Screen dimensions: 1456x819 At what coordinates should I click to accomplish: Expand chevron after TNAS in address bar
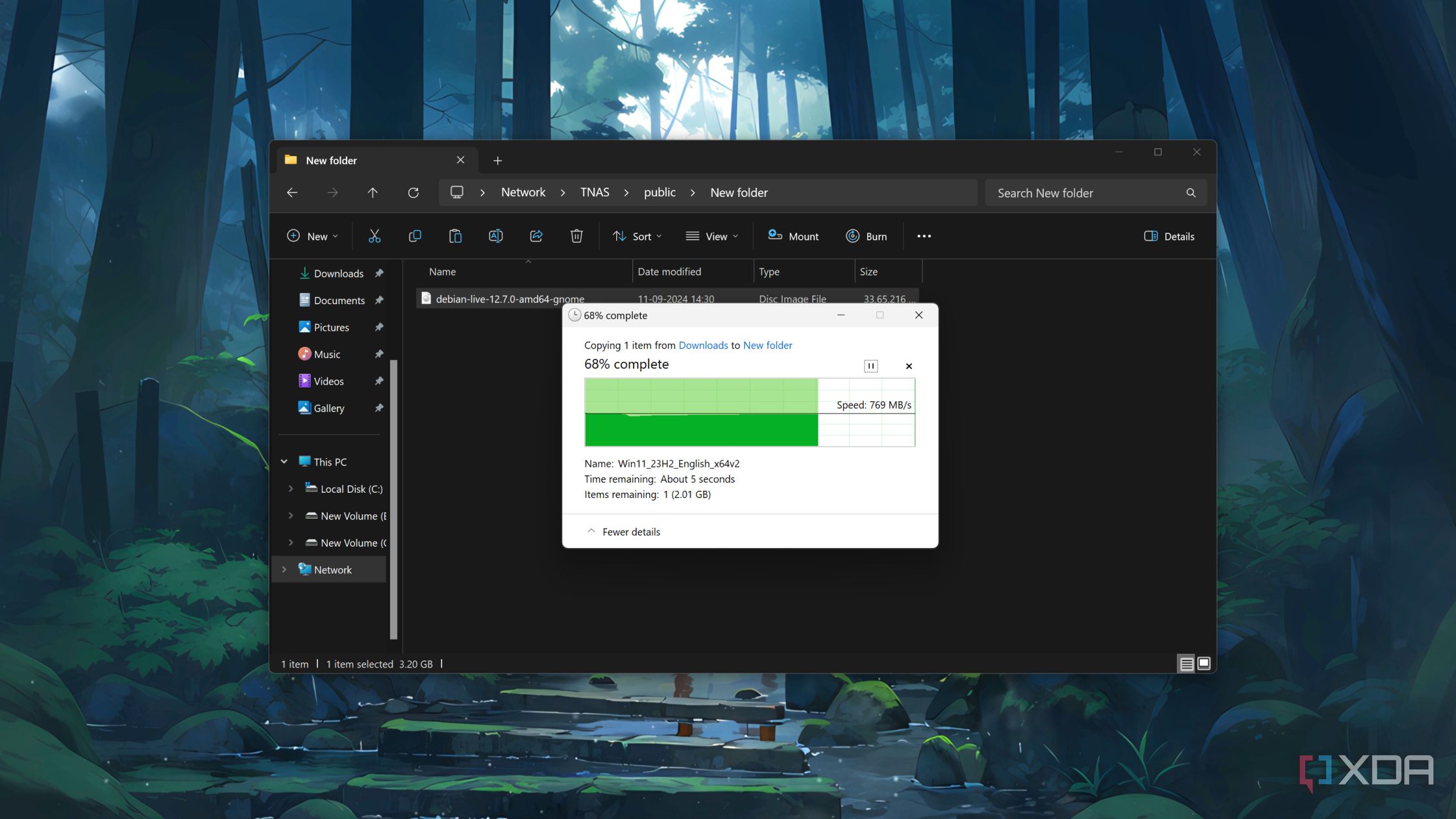(x=627, y=192)
